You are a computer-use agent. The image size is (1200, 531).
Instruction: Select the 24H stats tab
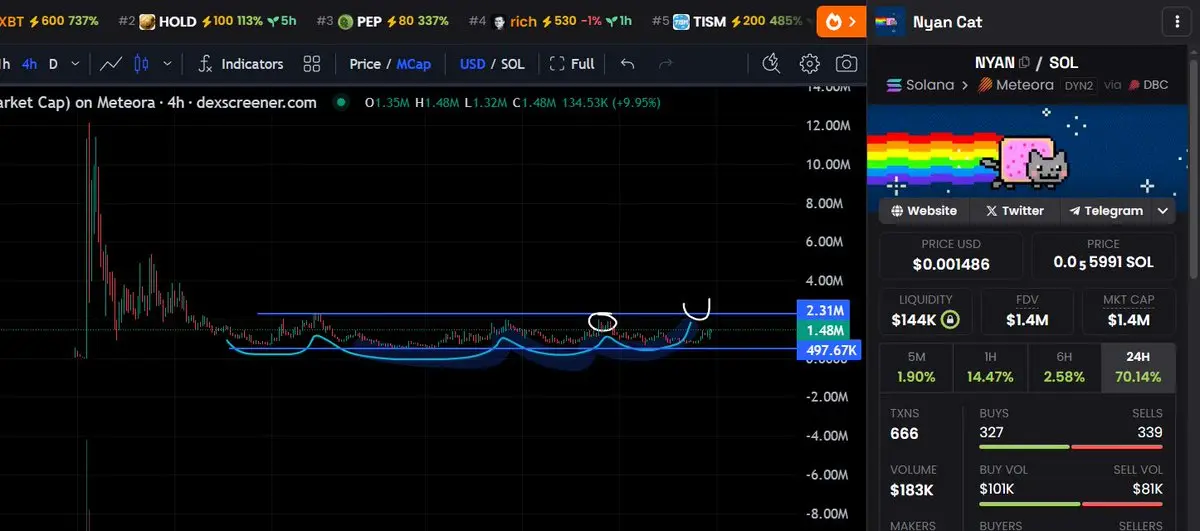[1137, 368]
